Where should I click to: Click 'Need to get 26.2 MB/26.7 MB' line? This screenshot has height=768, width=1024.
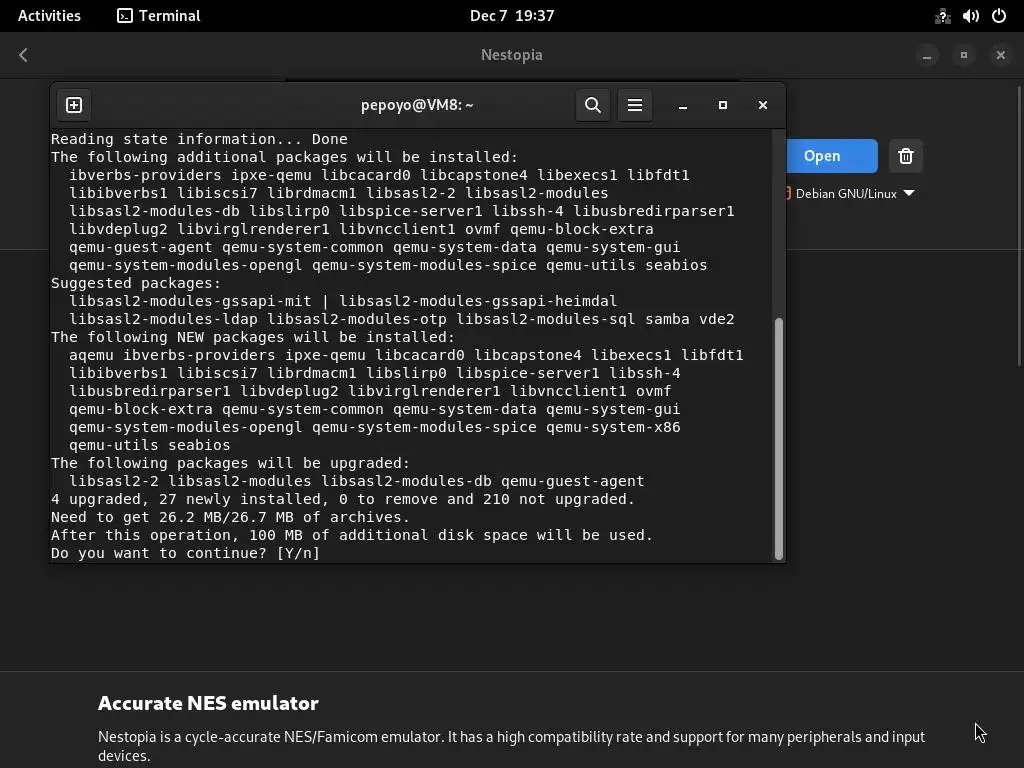pyautogui.click(x=231, y=517)
